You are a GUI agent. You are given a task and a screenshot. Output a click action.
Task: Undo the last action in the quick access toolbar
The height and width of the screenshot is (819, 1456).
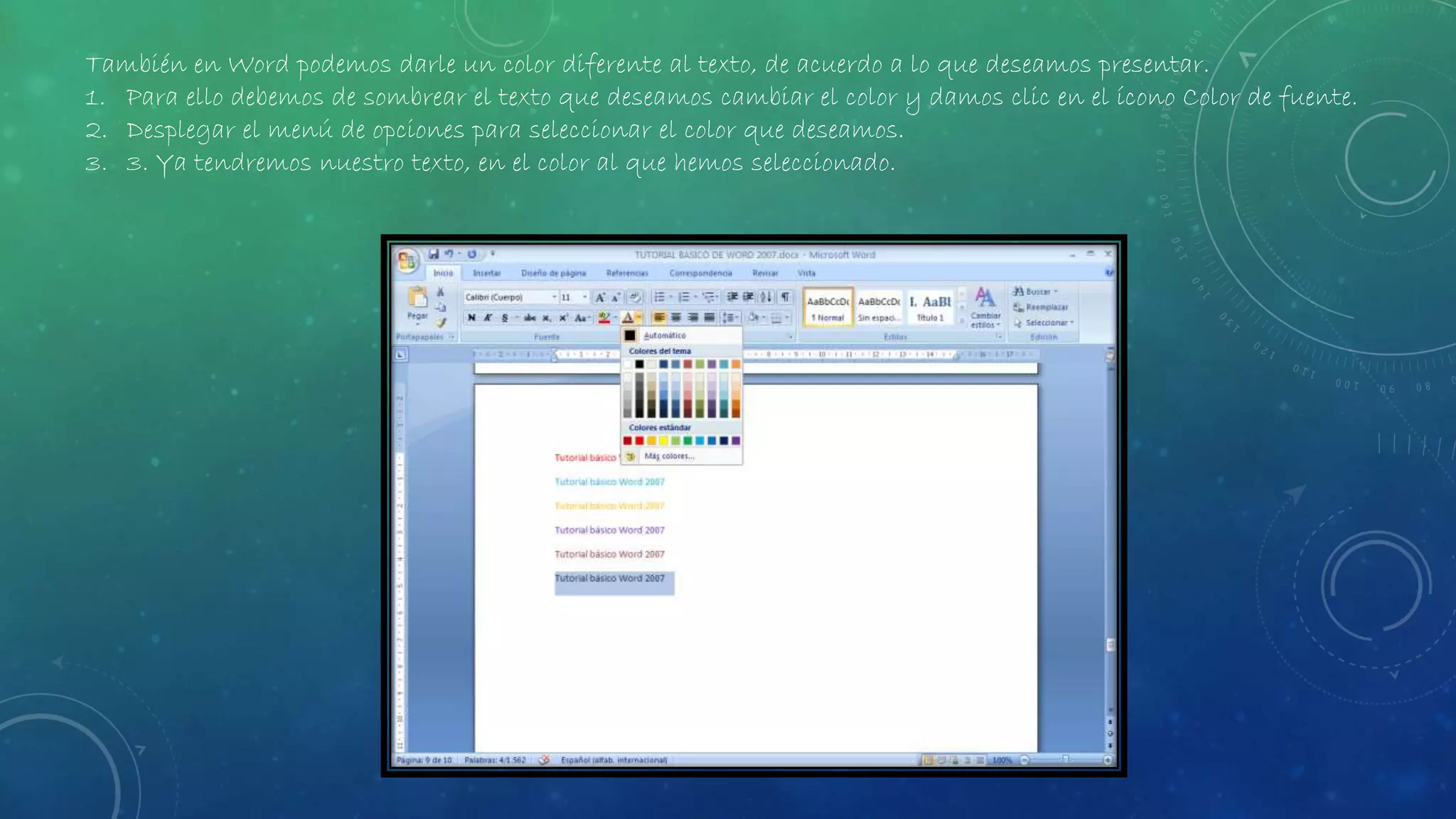click(449, 254)
